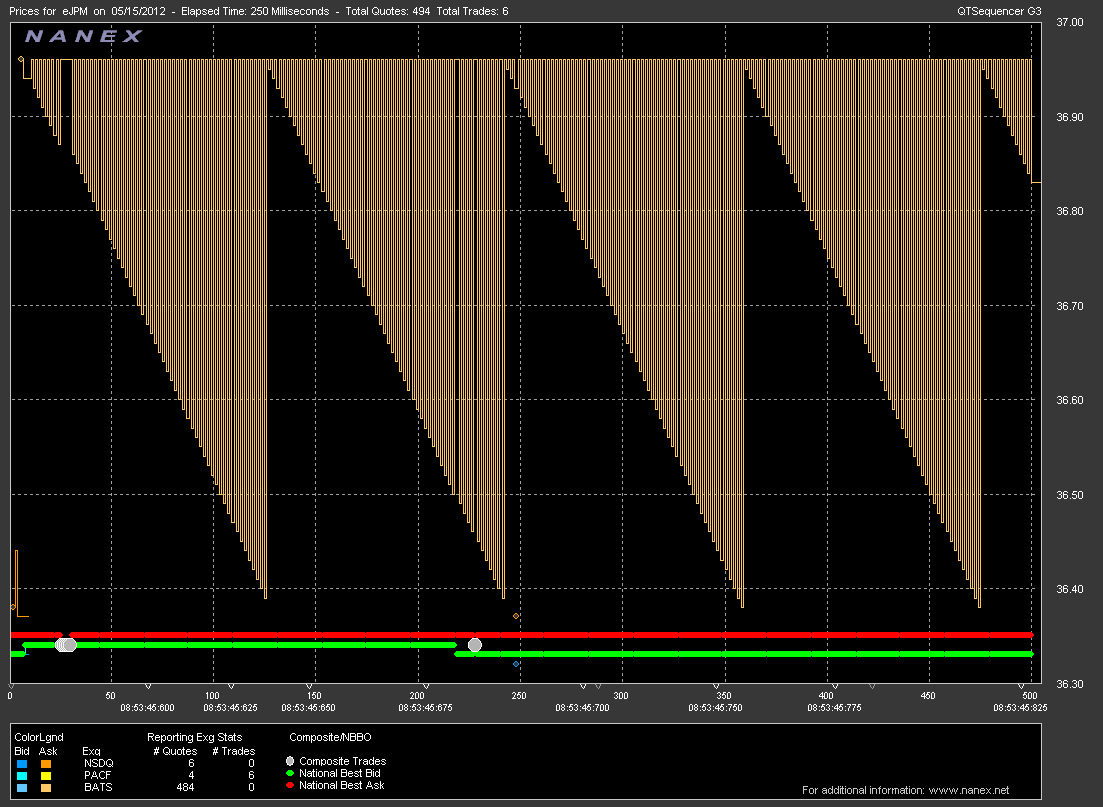Click the 'Total Quotes: 494' header text
This screenshot has height=807, width=1103.
click(388, 11)
